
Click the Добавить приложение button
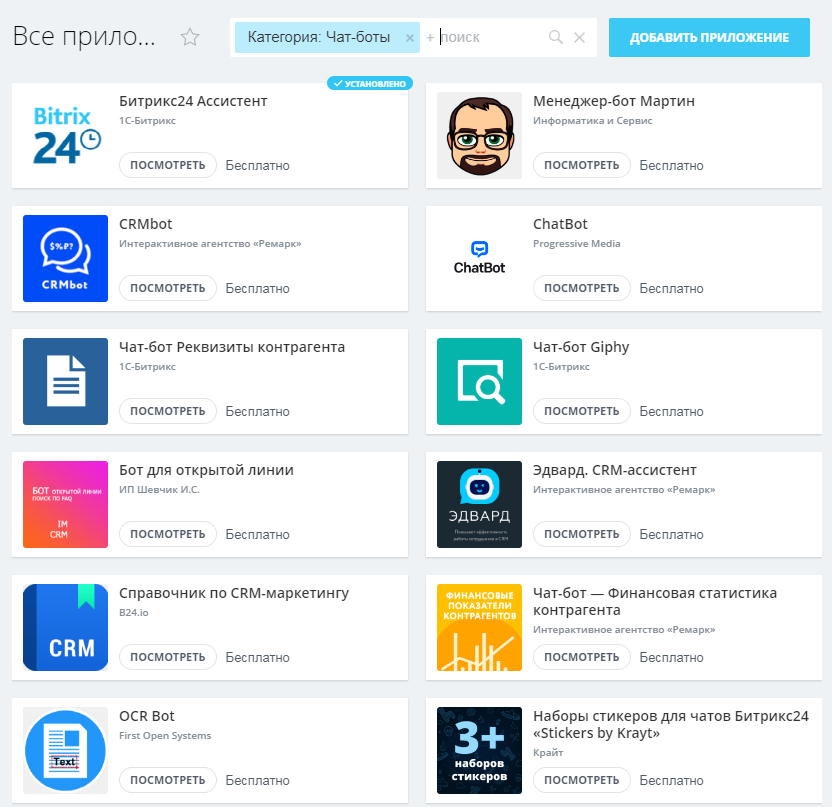[709, 38]
